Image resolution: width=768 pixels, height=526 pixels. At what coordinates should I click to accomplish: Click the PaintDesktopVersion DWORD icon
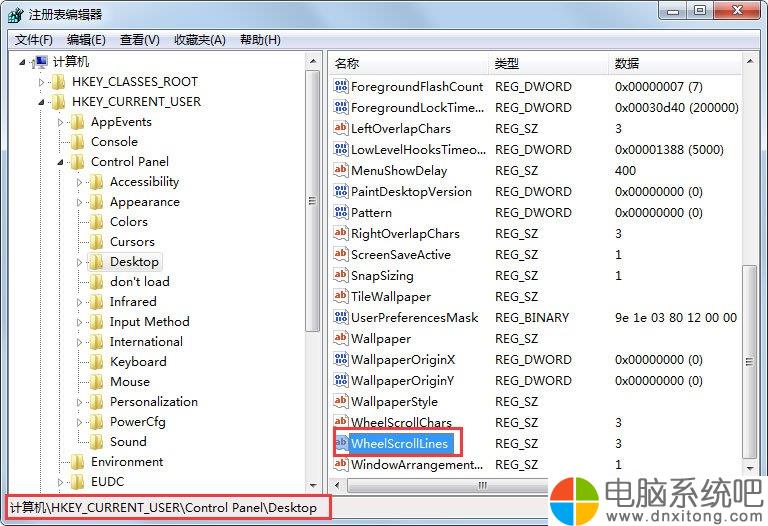point(341,191)
